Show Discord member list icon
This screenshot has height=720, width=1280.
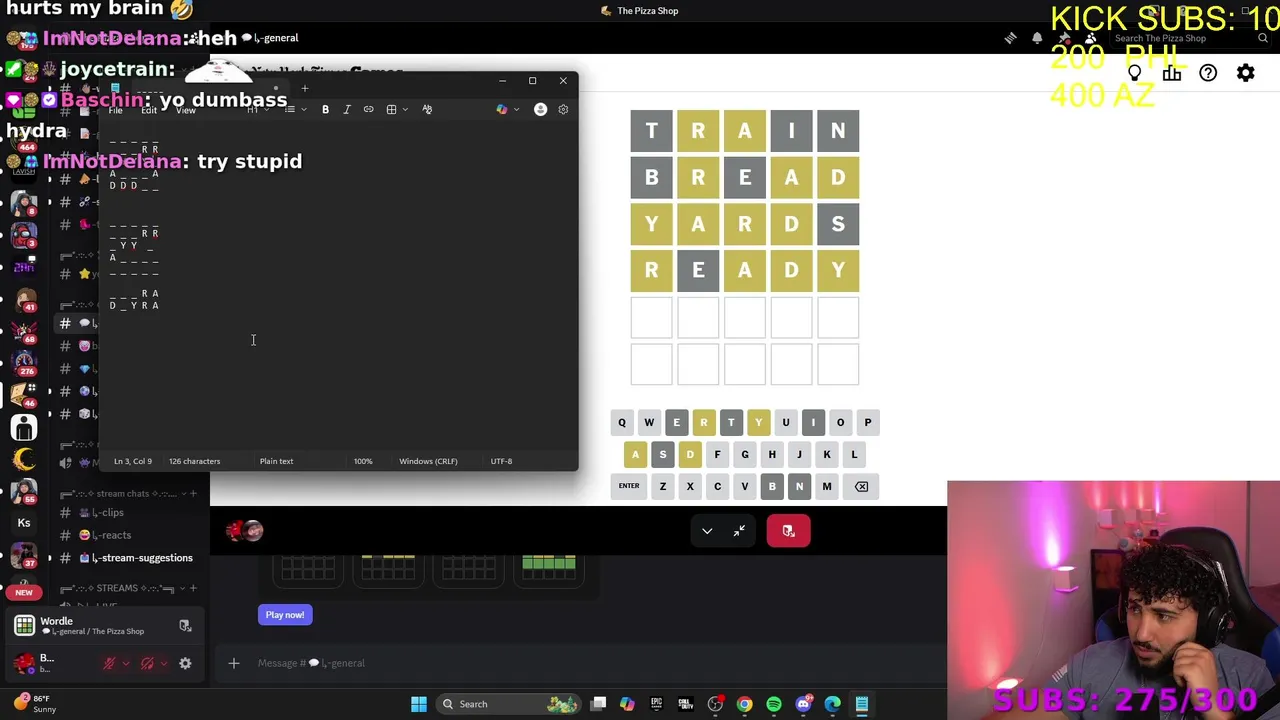click(x=1091, y=38)
